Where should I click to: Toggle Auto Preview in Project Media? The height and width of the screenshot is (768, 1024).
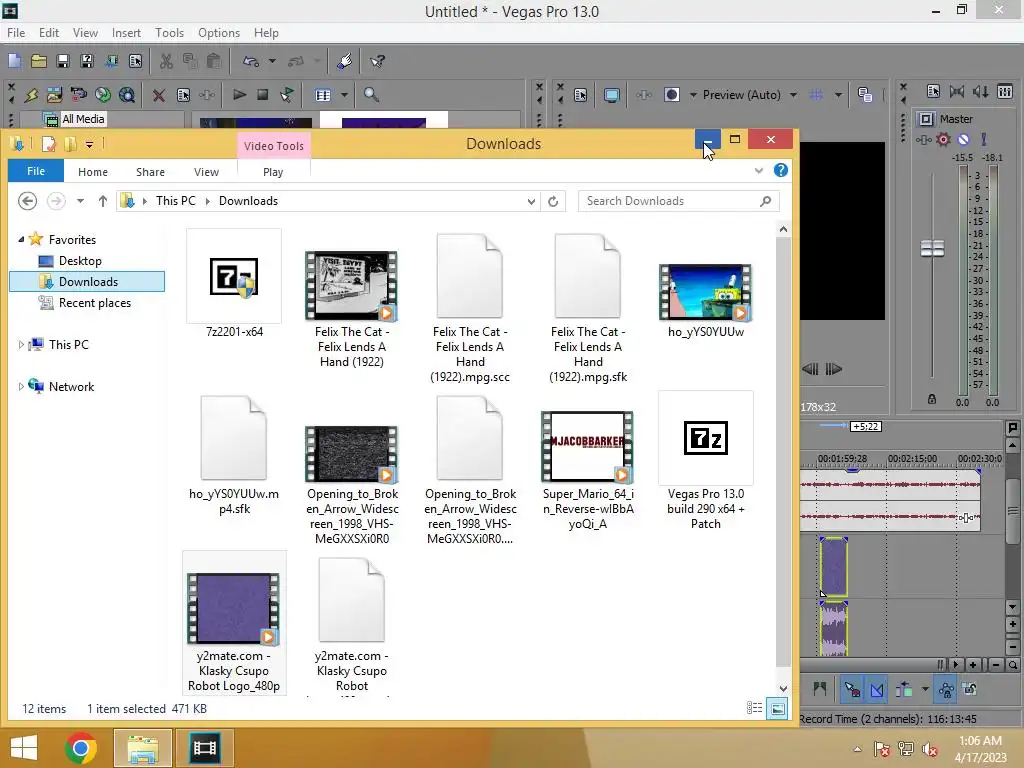pos(287,95)
